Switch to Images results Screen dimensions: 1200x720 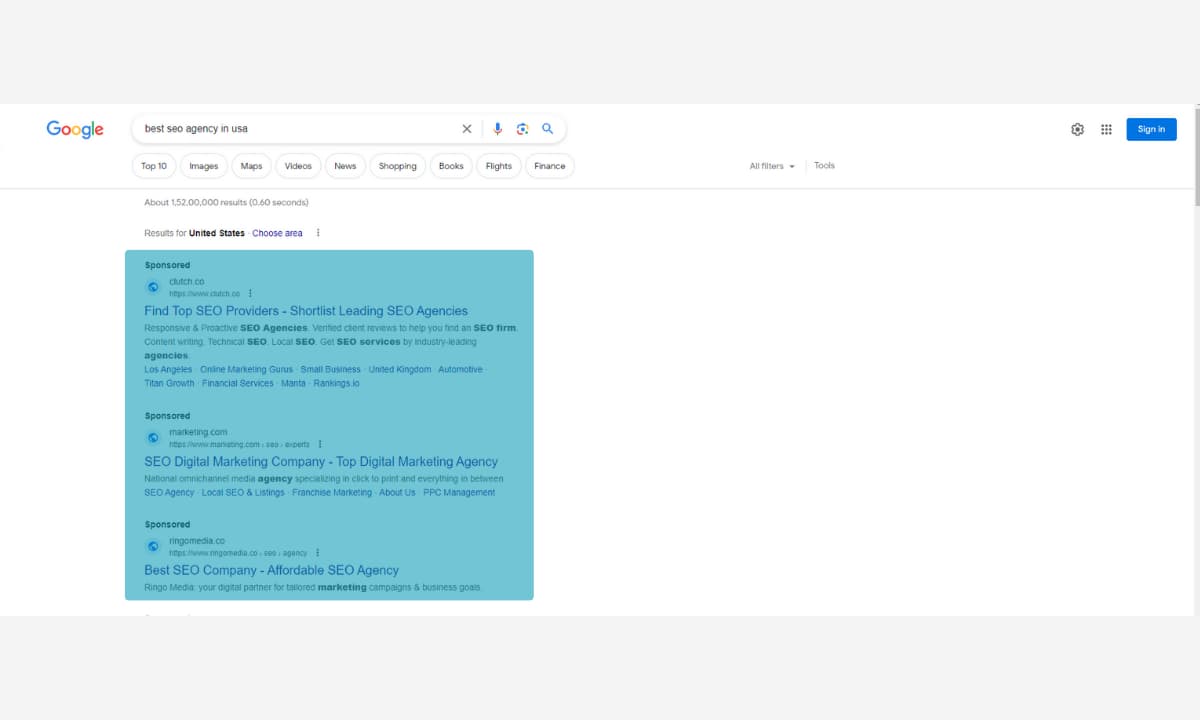pos(204,166)
